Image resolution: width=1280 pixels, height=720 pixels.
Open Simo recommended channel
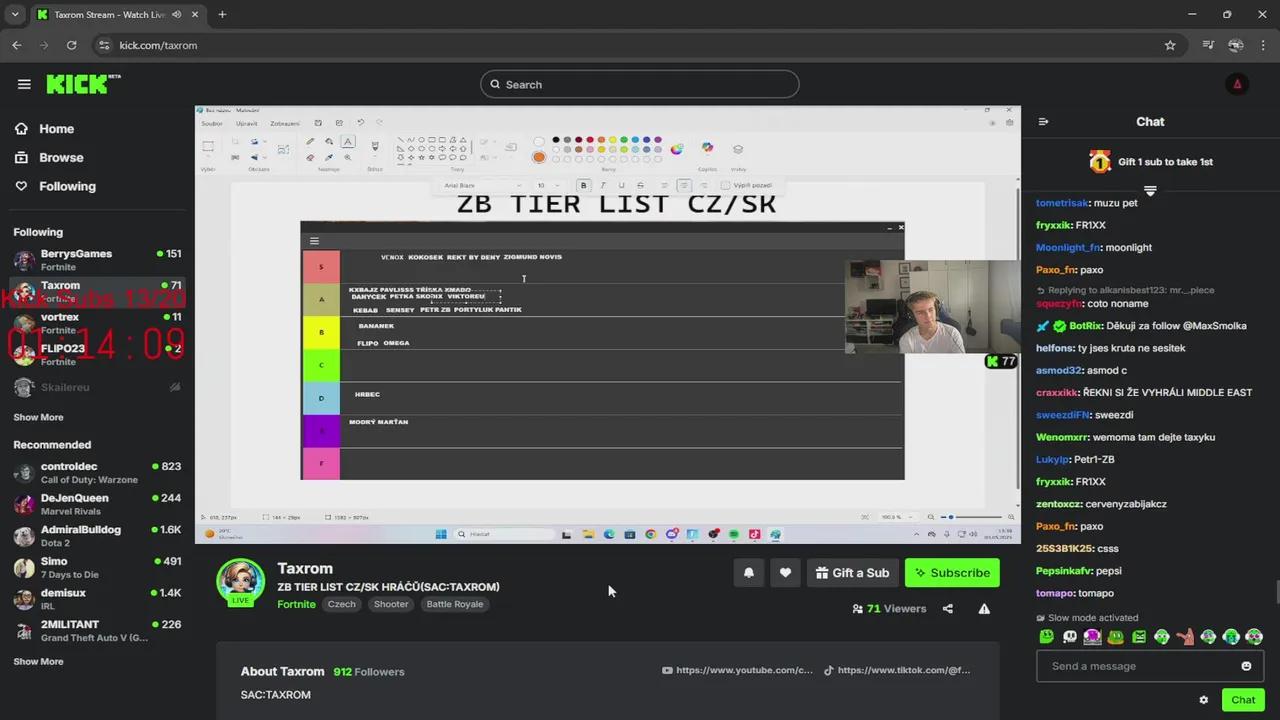tap(97, 568)
